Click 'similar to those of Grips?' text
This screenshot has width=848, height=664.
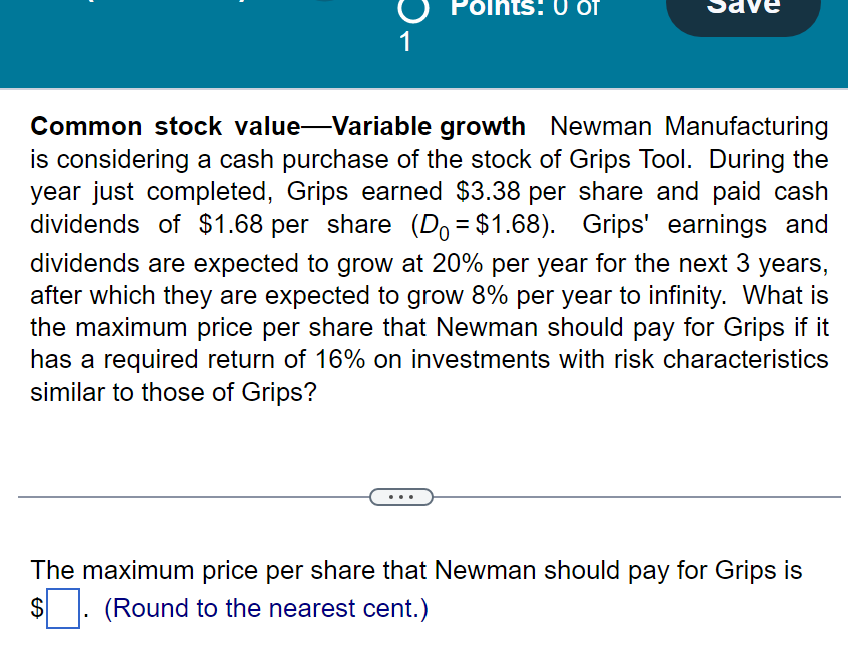tap(173, 393)
